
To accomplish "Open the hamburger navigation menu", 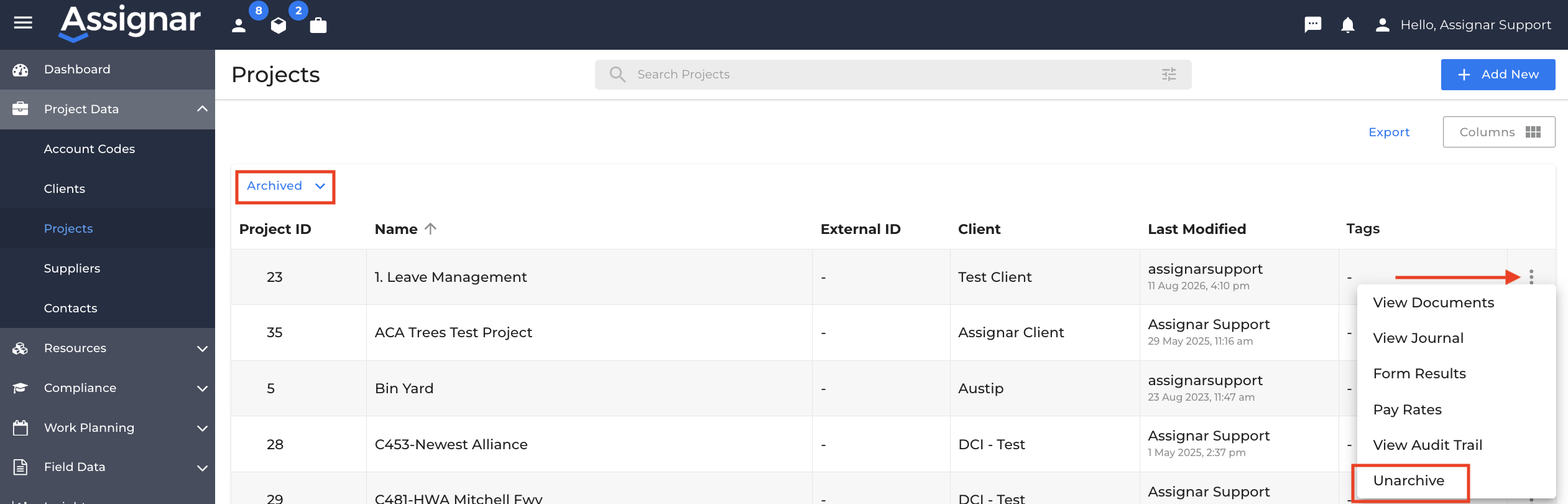I will (23, 23).
